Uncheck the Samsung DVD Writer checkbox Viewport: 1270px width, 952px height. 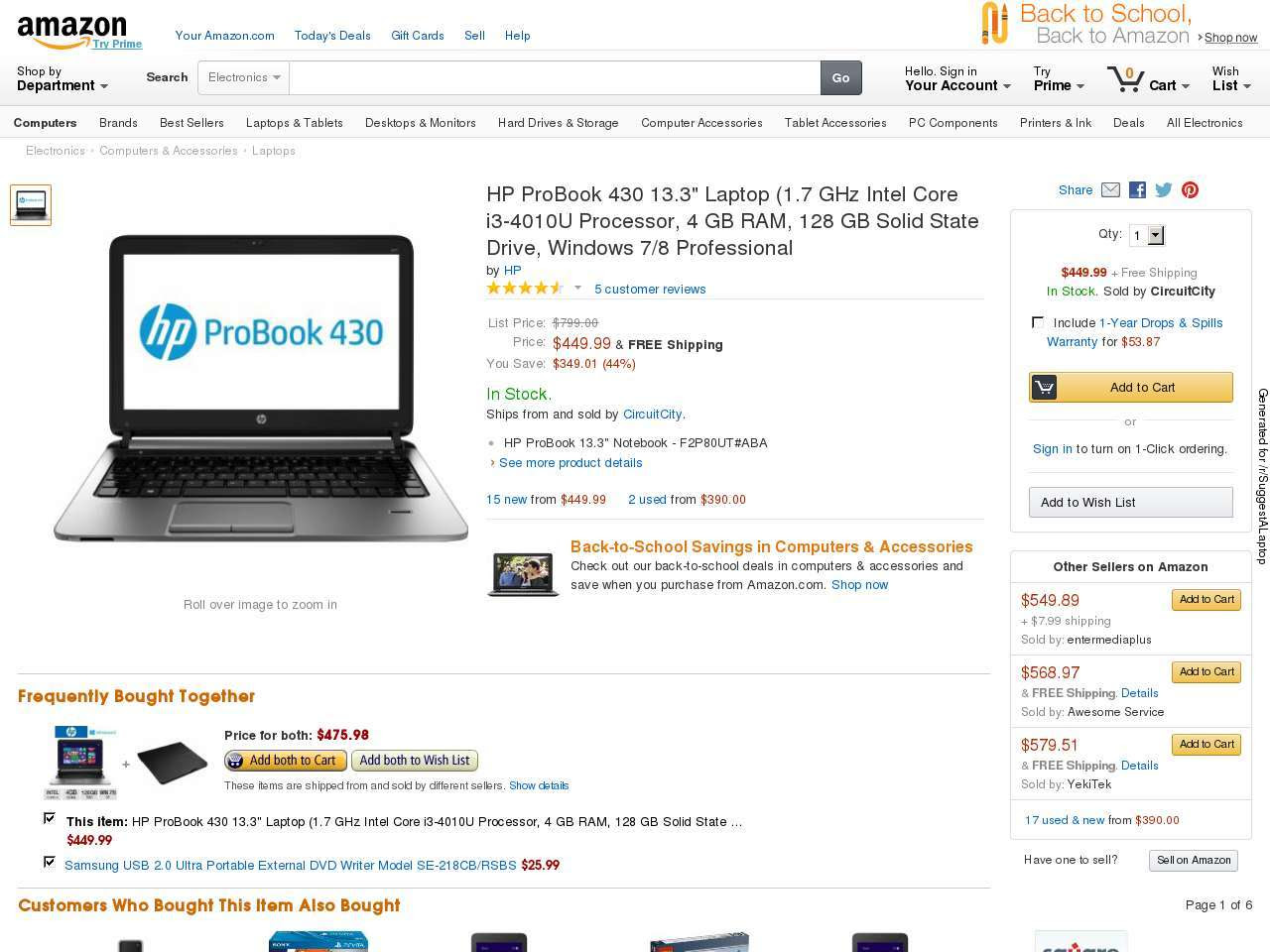click(x=50, y=862)
